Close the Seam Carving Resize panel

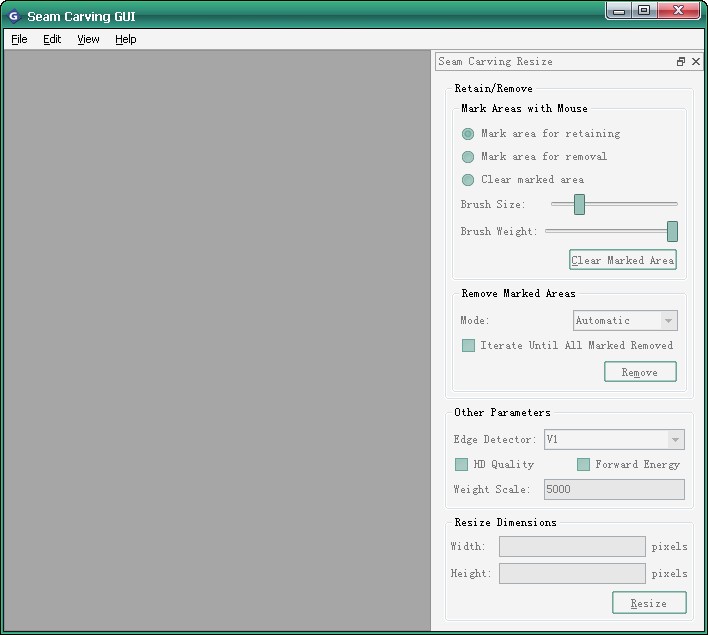pyautogui.click(x=696, y=61)
